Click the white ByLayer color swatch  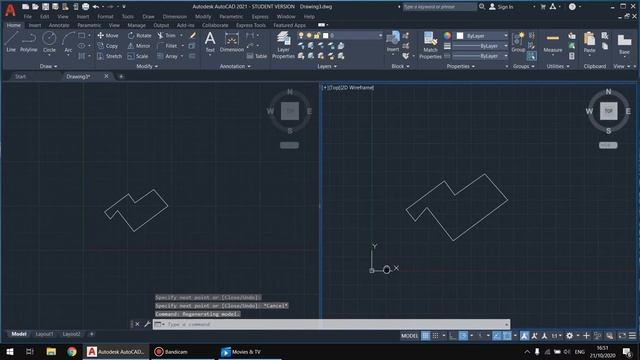pyautogui.click(x=460, y=36)
